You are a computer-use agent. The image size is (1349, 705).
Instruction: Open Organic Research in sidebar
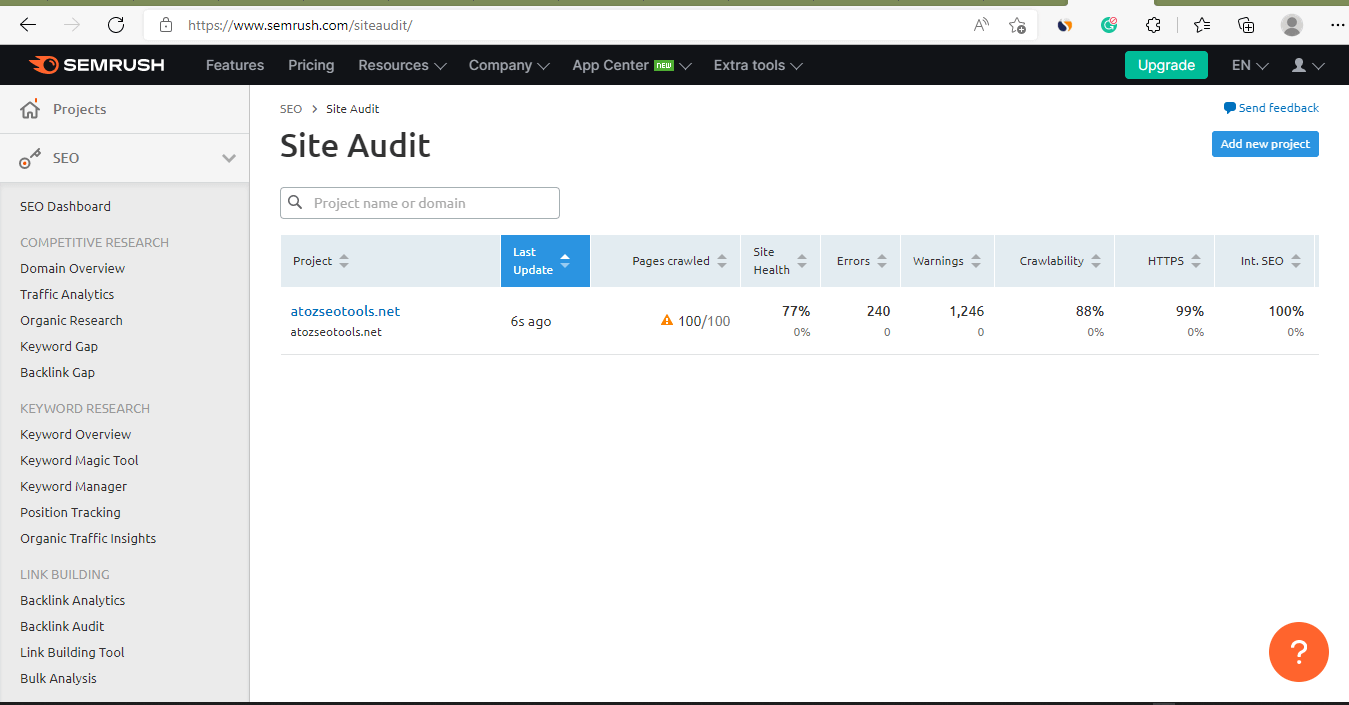[x=71, y=320]
